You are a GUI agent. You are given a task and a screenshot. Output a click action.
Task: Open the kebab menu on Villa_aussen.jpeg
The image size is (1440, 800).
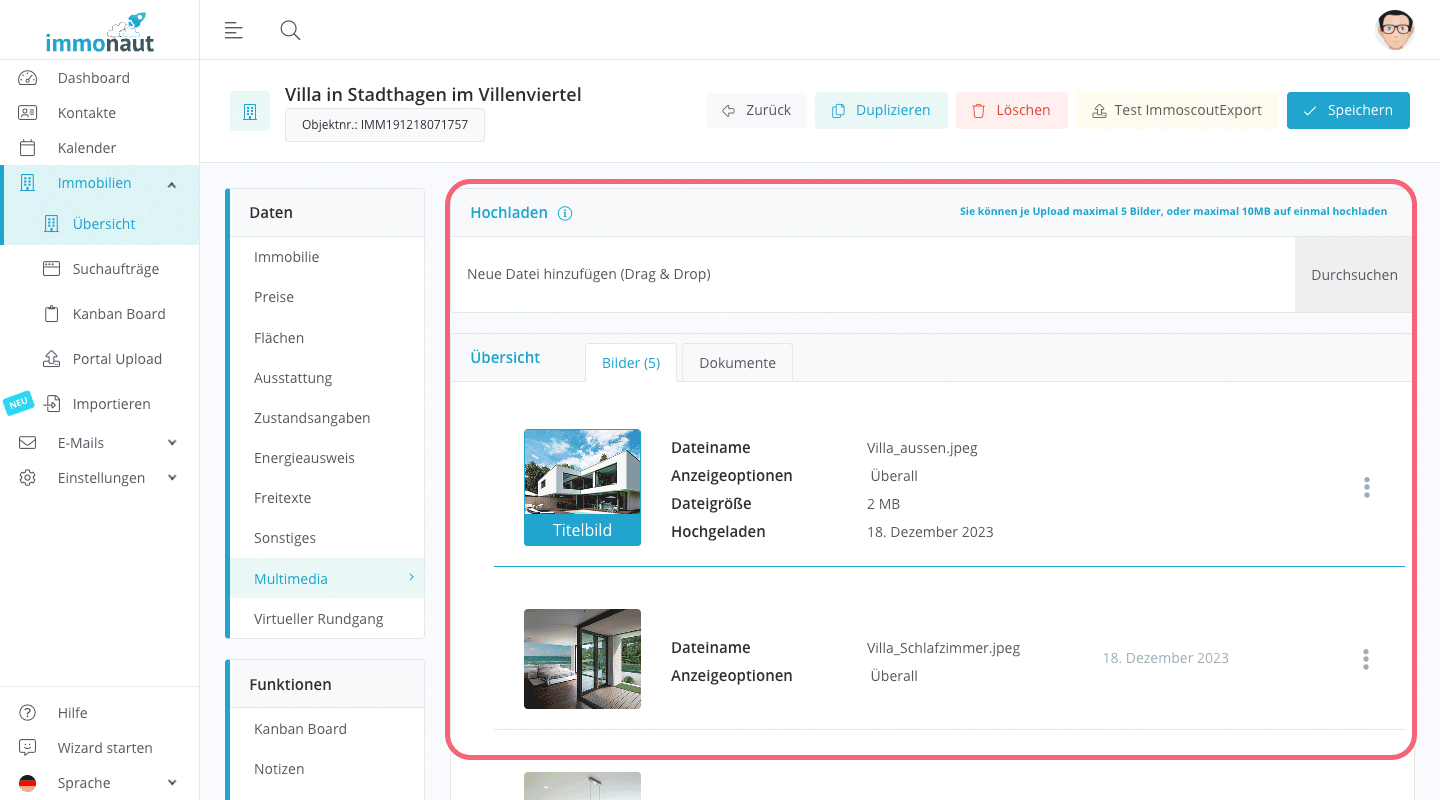coord(1366,487)
